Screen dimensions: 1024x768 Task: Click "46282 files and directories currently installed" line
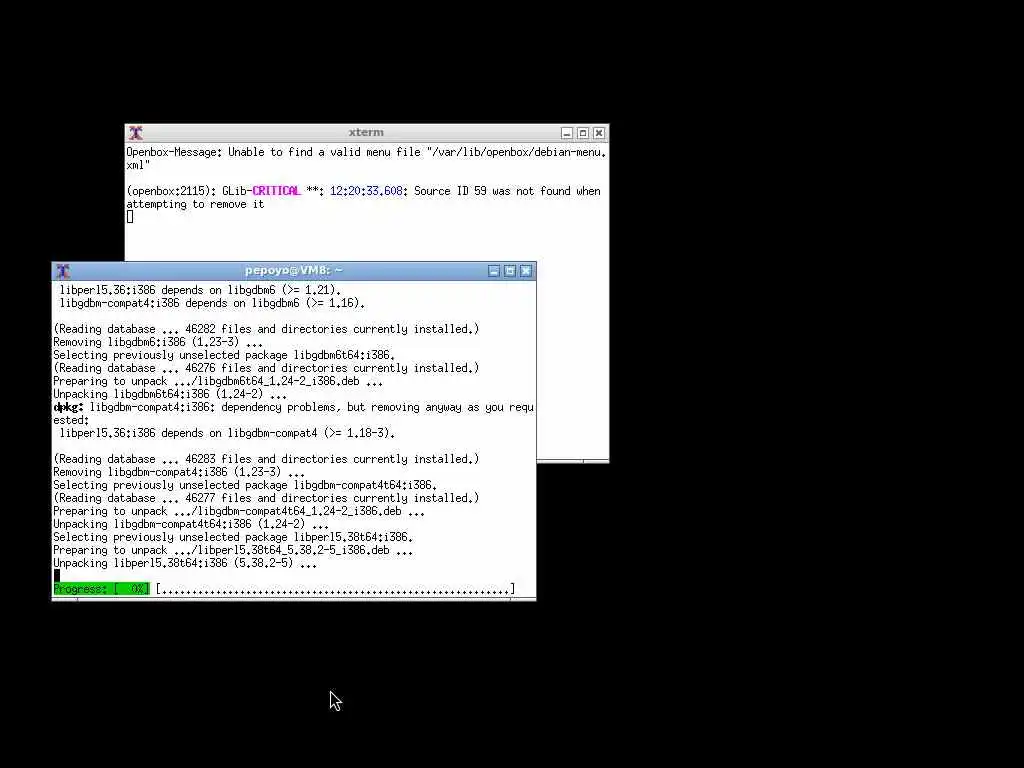[x=266, y=329]
